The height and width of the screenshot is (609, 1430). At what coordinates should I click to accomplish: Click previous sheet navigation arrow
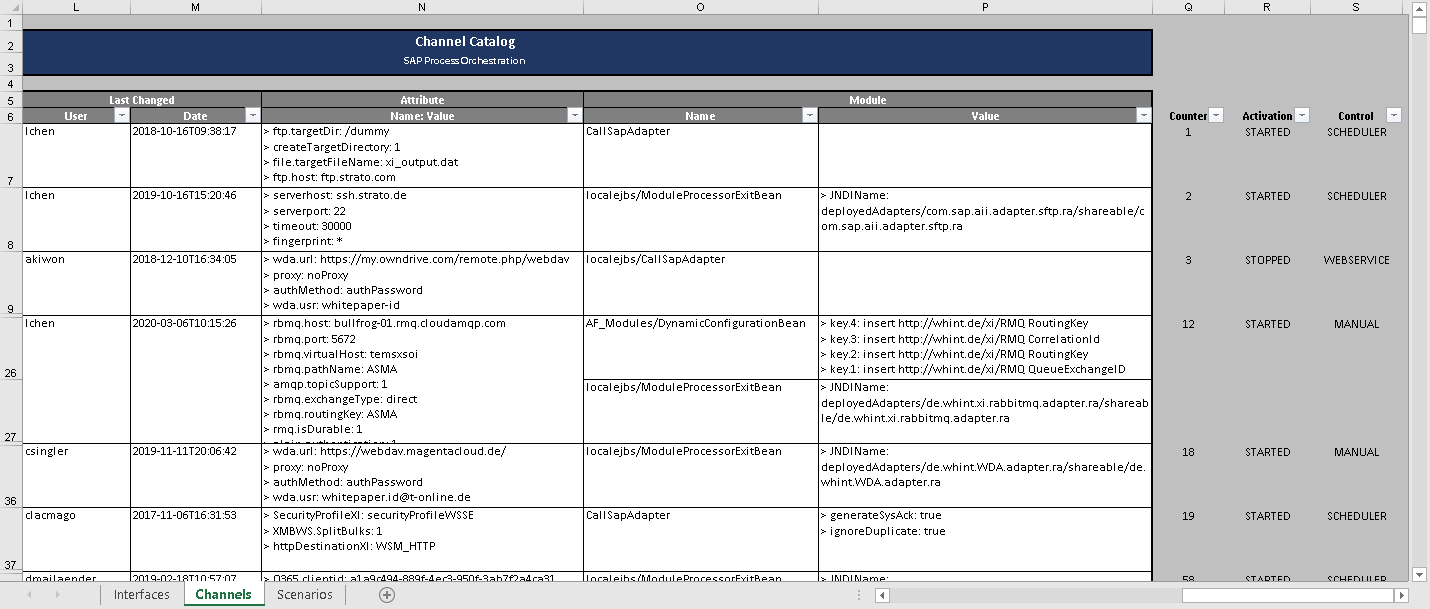click(29, 595)
